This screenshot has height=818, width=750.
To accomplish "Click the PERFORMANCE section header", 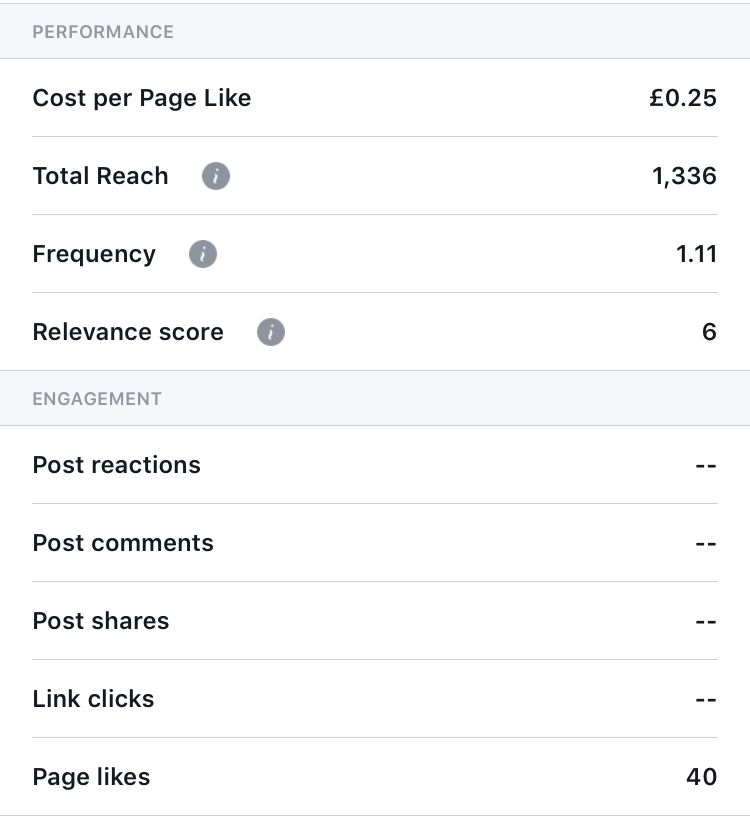I will 103,32.
